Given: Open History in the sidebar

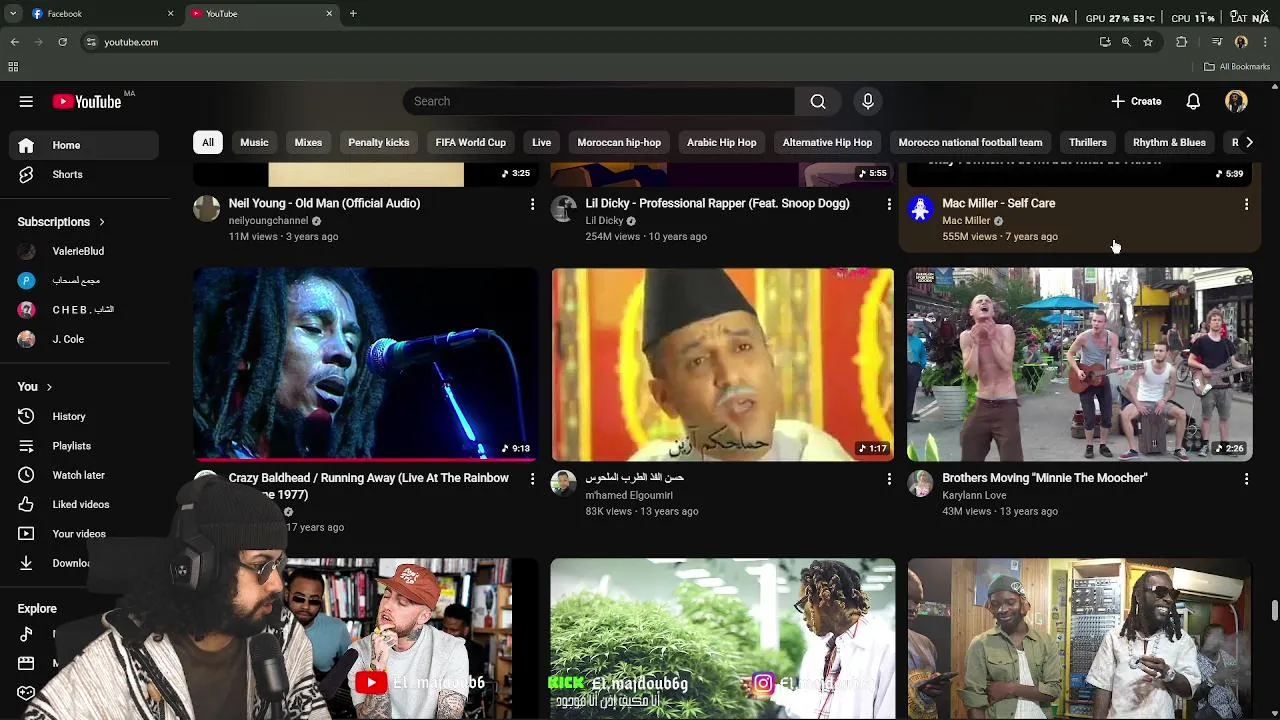Looking at the screenshot, I should click(x=85, y=416).
